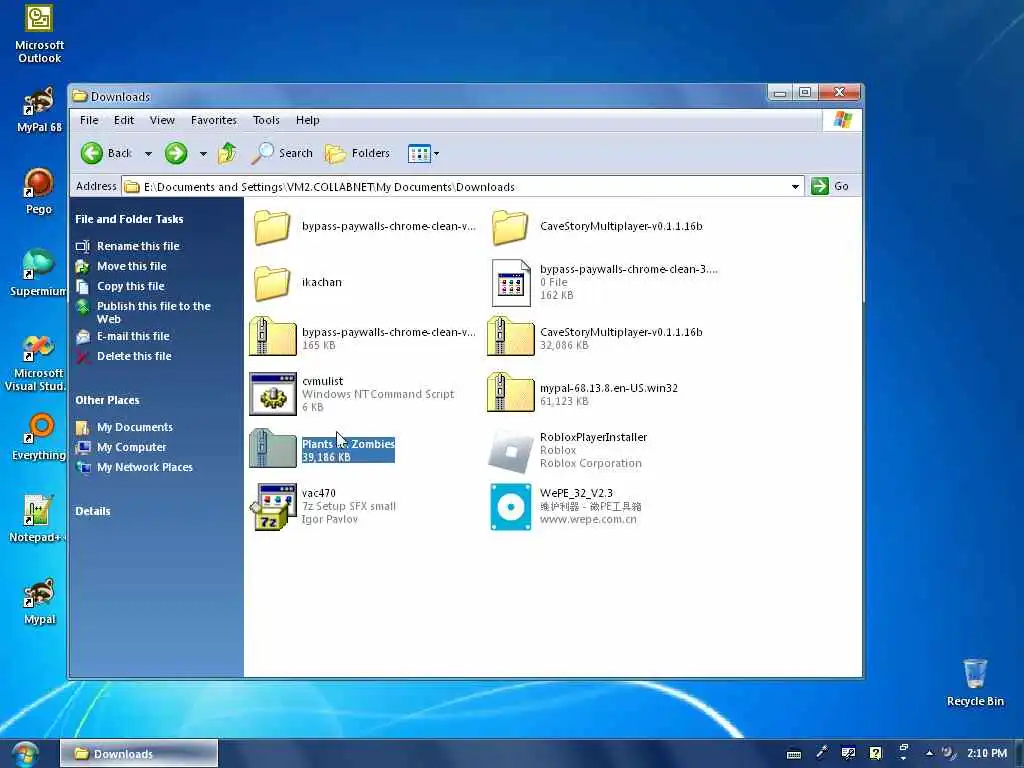The width and height of the screenshot is (1024, 768).
Task: Select mypal-68.13.8.en-US.win32 zip icon
Action: coord(511,394)
